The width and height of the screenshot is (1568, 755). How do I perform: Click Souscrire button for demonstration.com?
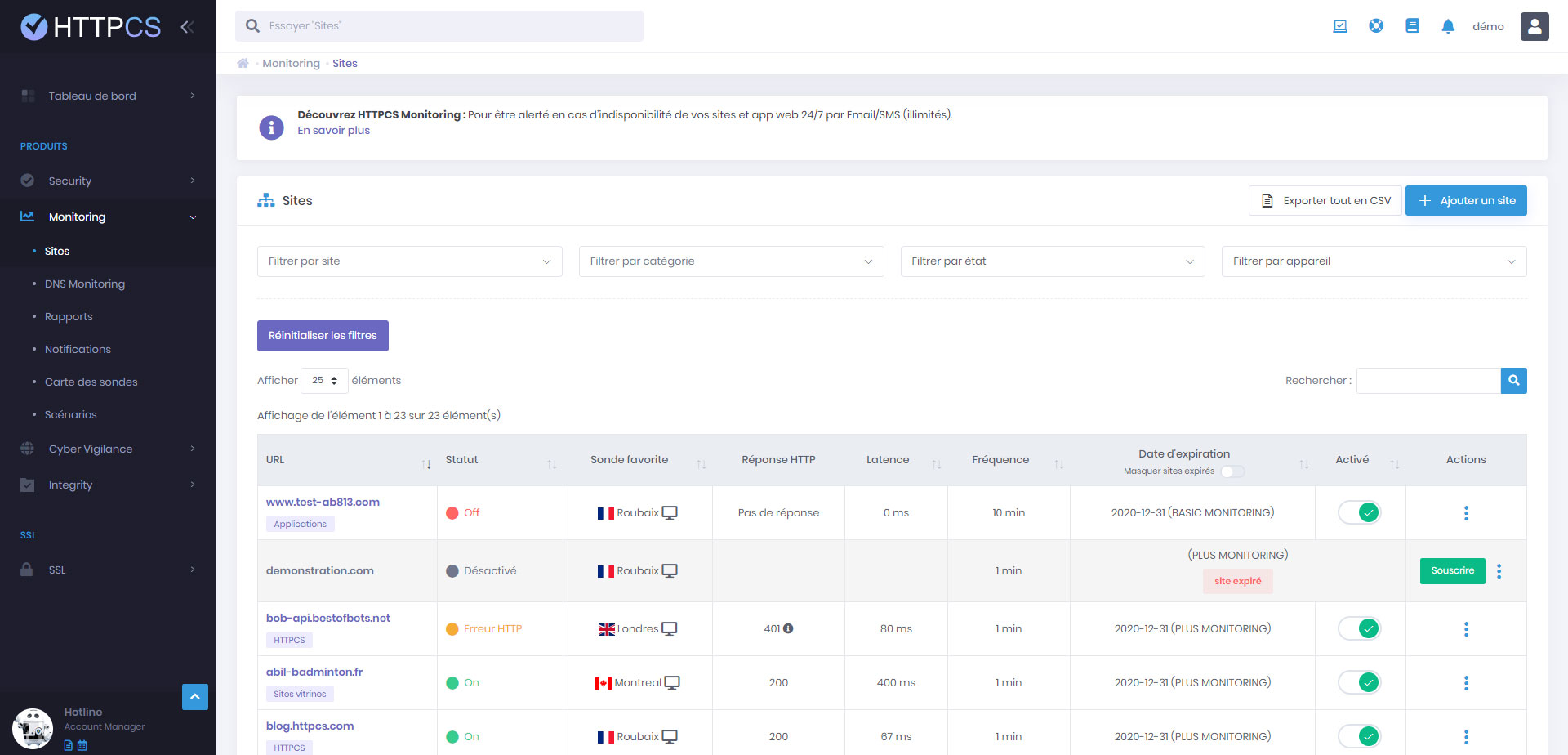point(1452,570)
